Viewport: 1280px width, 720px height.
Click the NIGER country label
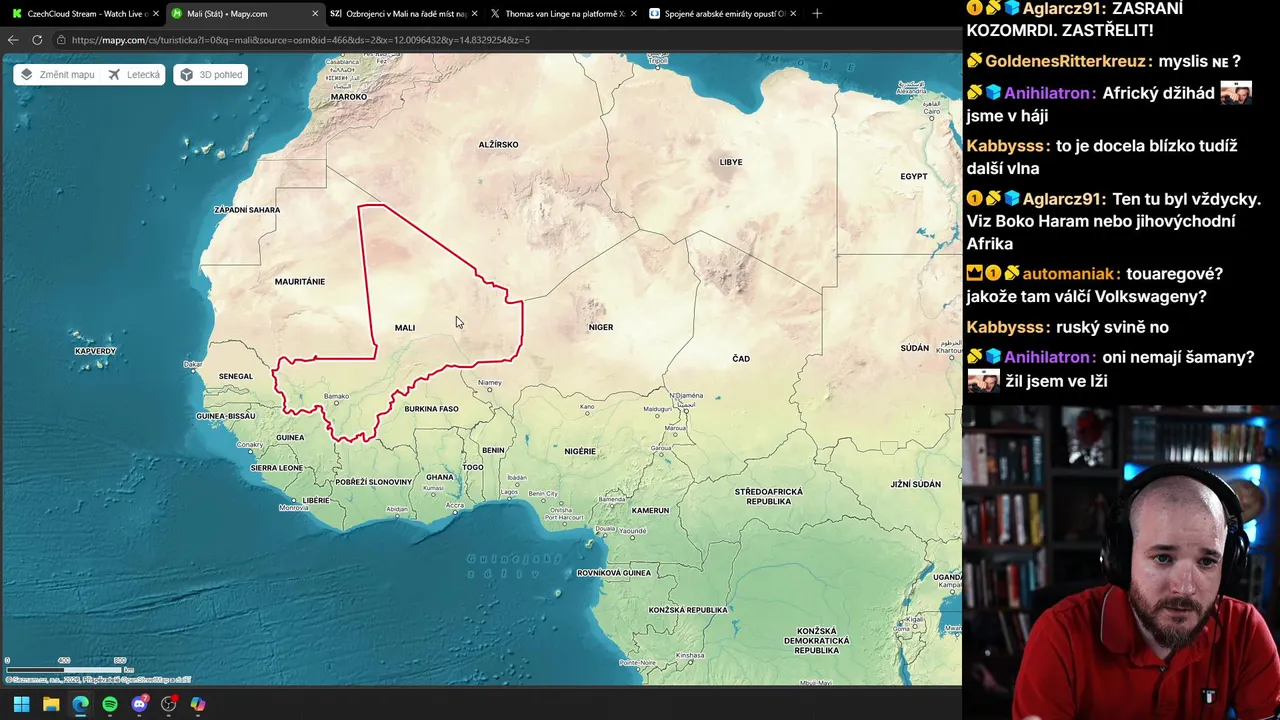pyautogui.click(x=601, y=327)
